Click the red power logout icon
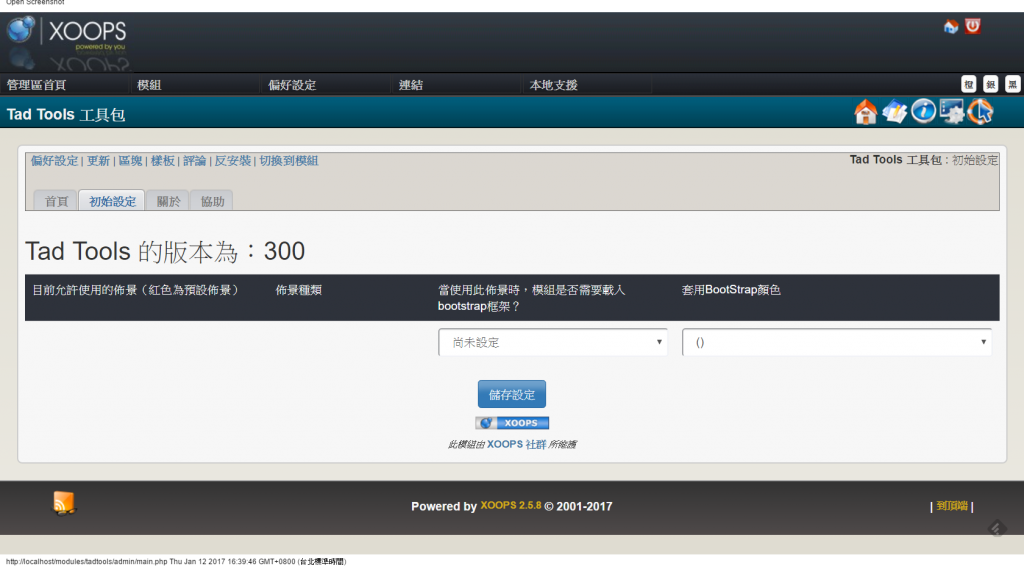 [x=973, y=27]
